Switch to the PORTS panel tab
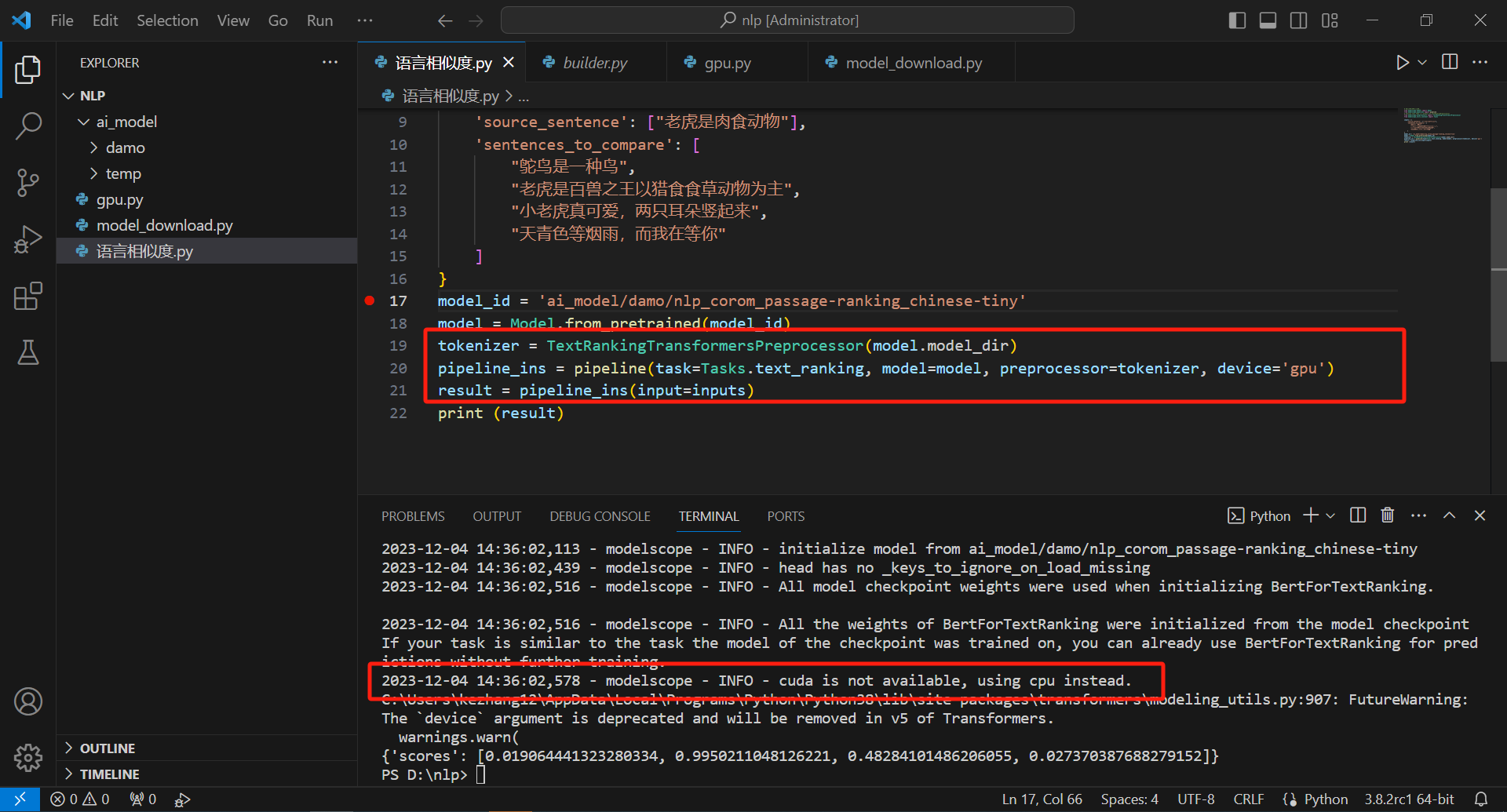Screen dimensions: 1507x812 tap(786, 516)
